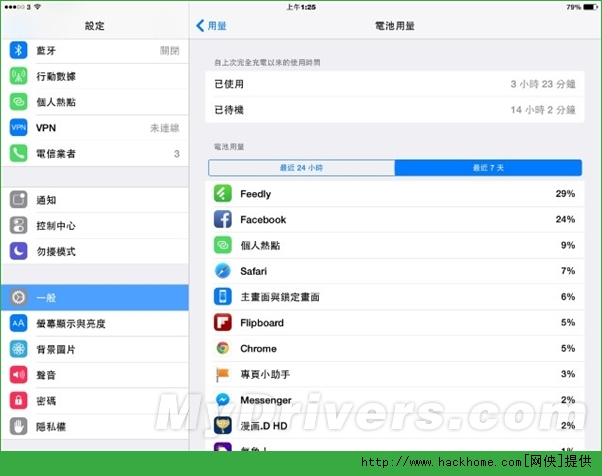Tap the 背景圖片 wallpaper icon
Screen dimensions: 602x476
[x=18, y=349]
